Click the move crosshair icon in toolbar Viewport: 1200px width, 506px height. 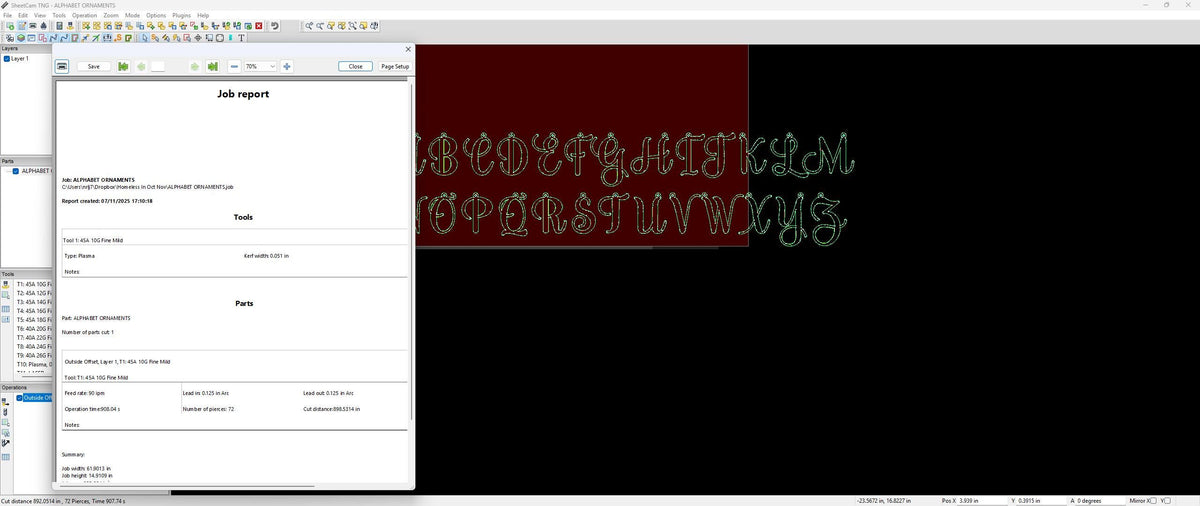(197, 38)
